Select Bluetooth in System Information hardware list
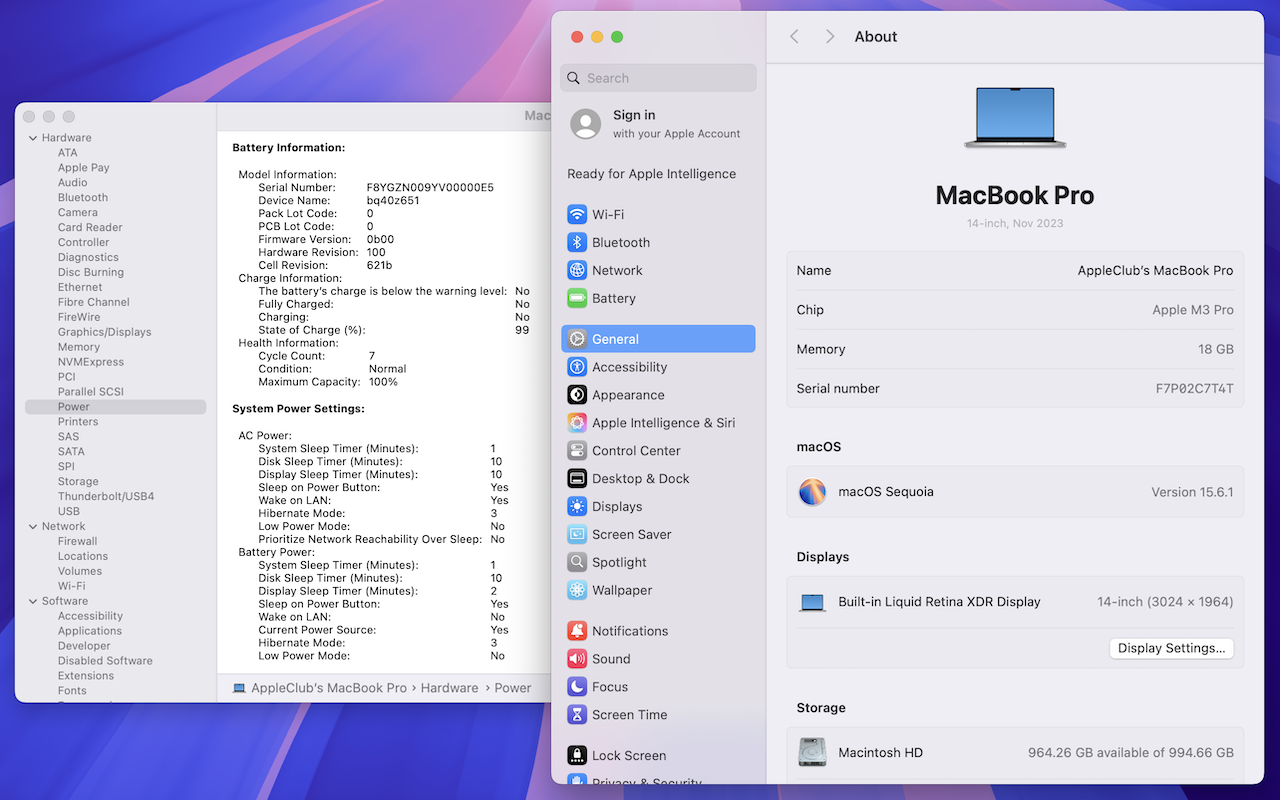This screenshot has width=1280, height=800. coord(83,198)
